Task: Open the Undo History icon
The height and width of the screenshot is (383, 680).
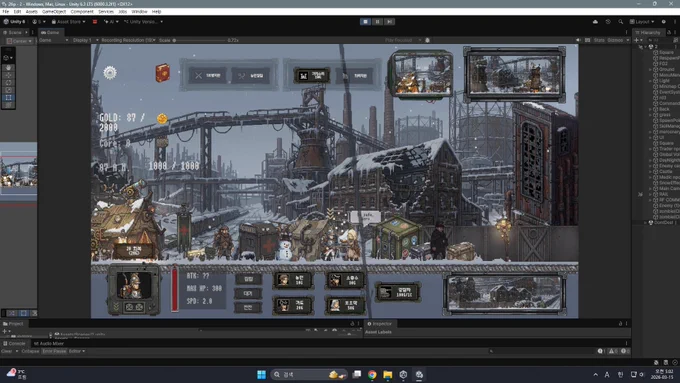Action: (608, 22)
